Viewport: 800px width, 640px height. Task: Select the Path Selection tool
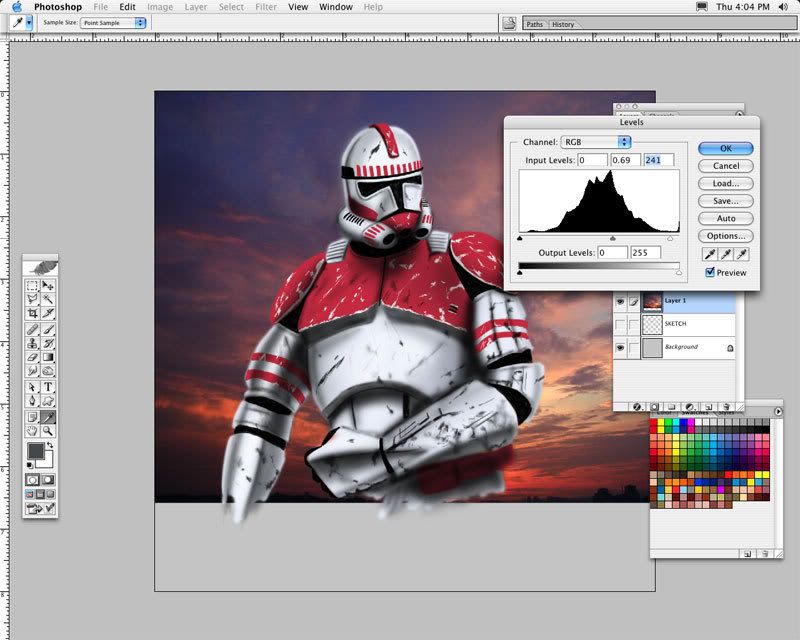pyautogui.click(x=32, y=387)
